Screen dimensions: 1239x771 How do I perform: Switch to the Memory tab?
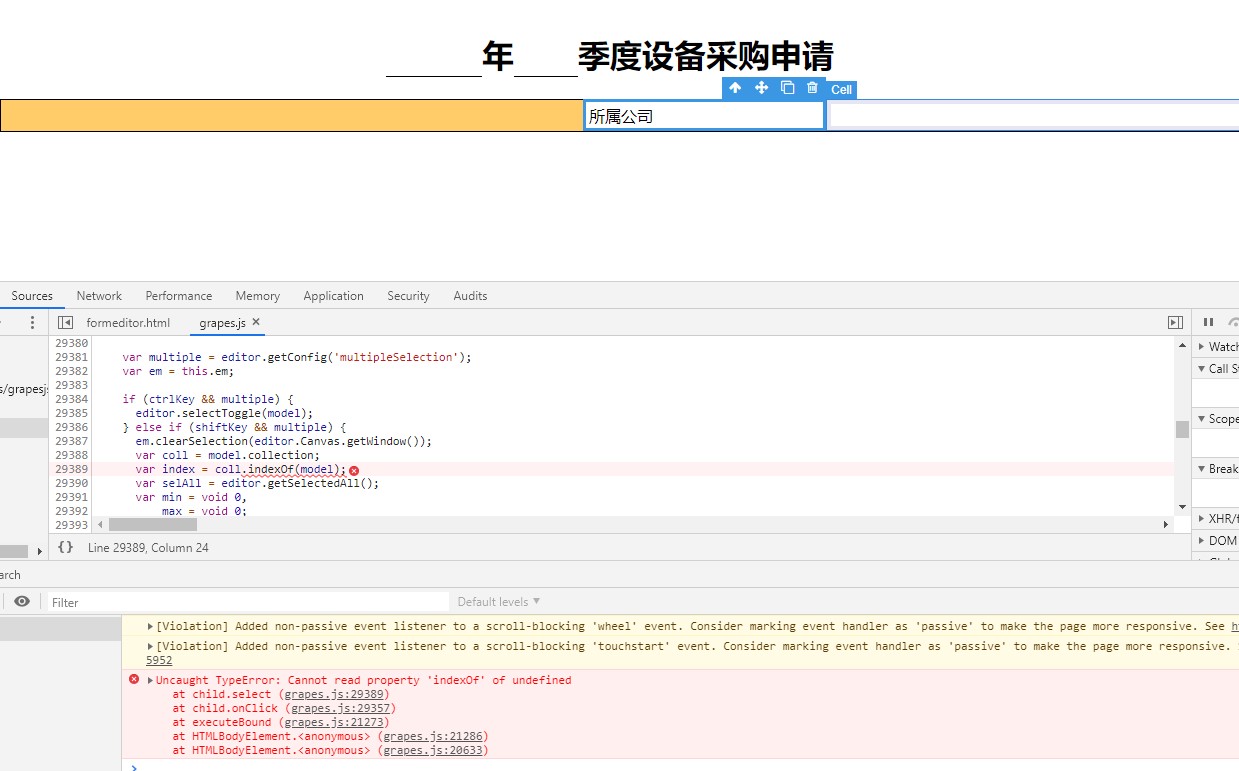258,296
